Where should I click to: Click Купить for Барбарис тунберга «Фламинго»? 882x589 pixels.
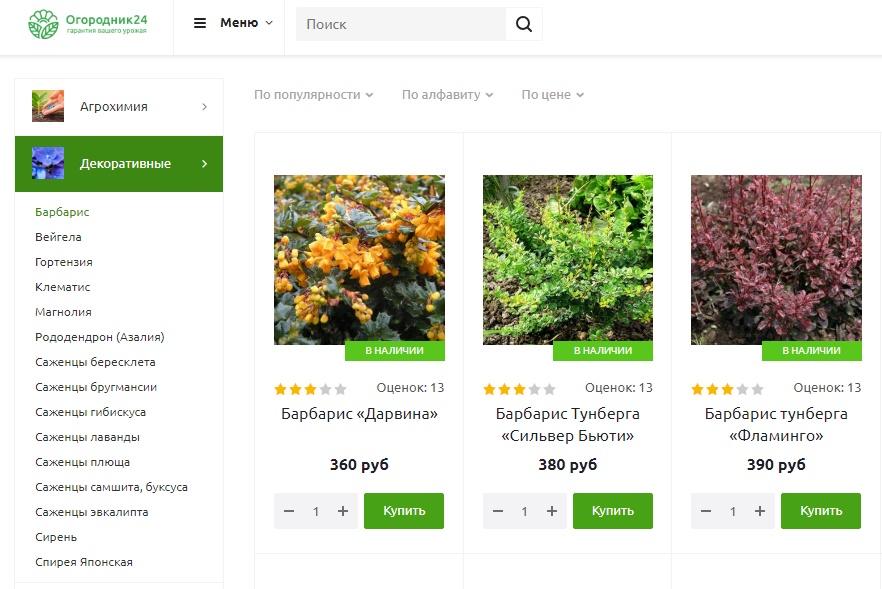point(821,511)
